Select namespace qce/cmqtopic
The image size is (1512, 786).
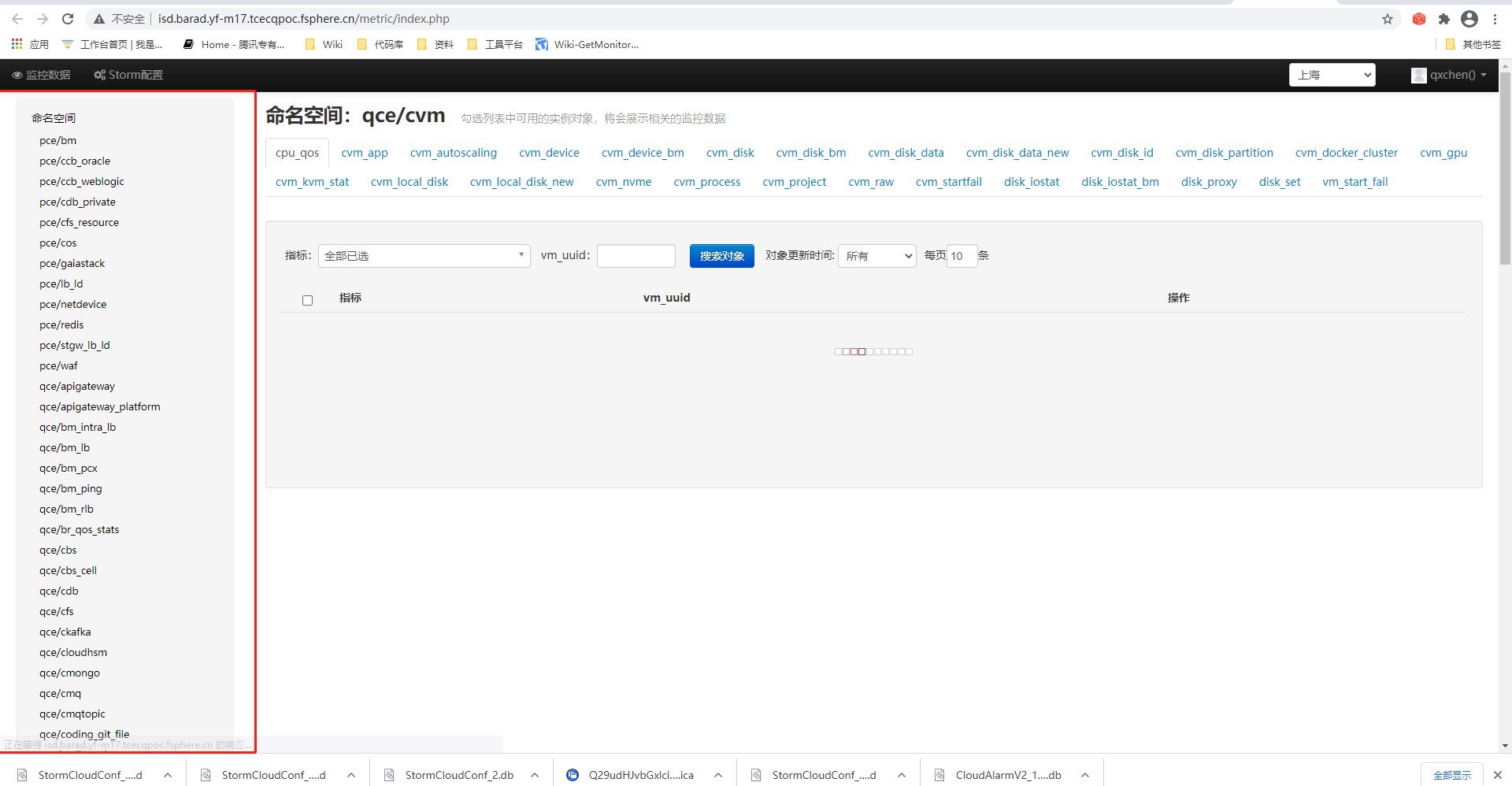[72, 714]
